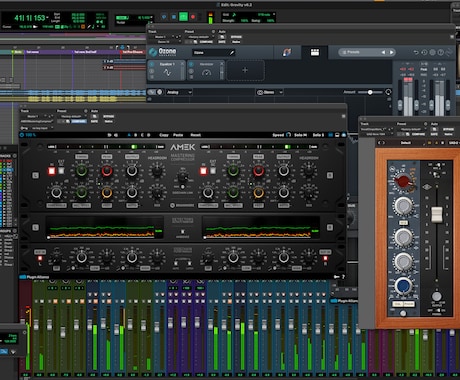
Task: Click Compare in the Ozone plugin header
Action: 206,42
